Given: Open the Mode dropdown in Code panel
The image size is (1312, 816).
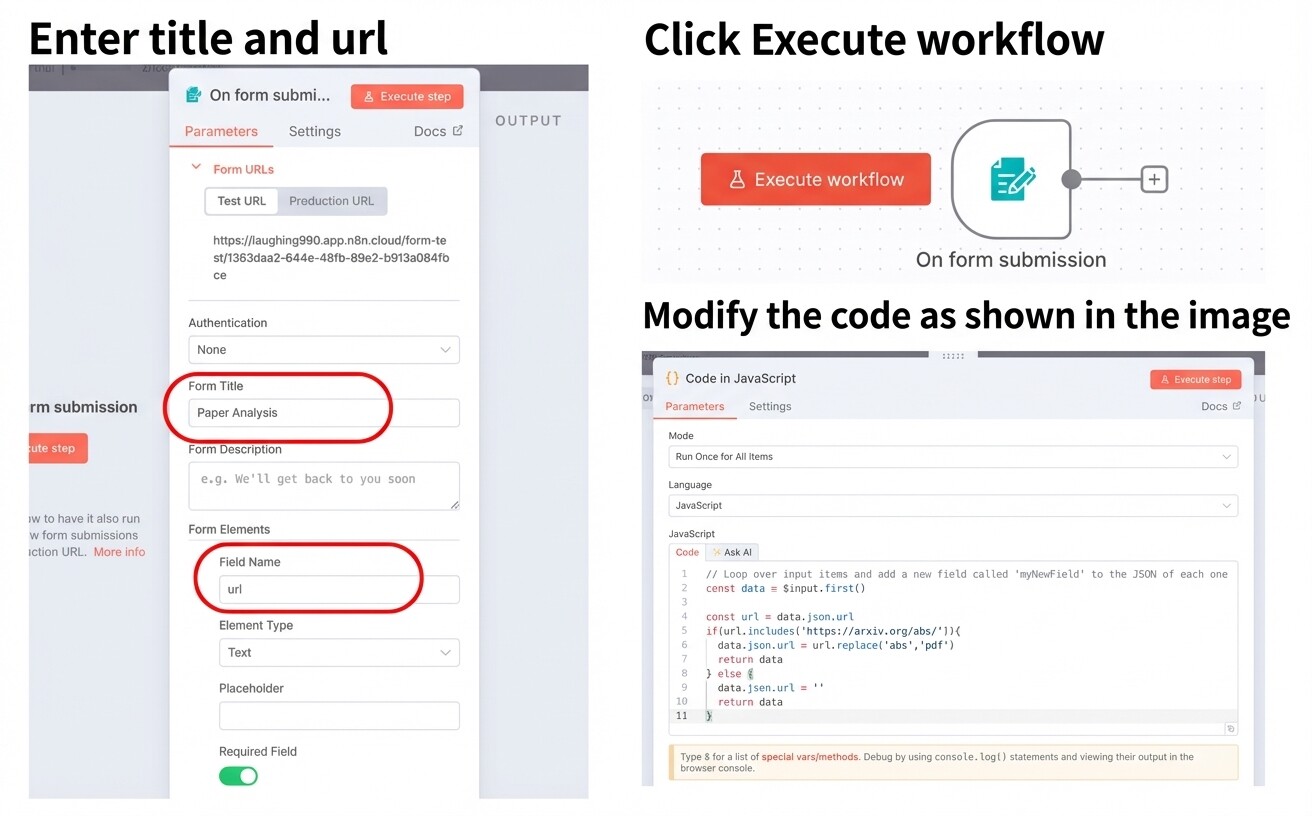Looking at the screenshot, I should 952,457.
